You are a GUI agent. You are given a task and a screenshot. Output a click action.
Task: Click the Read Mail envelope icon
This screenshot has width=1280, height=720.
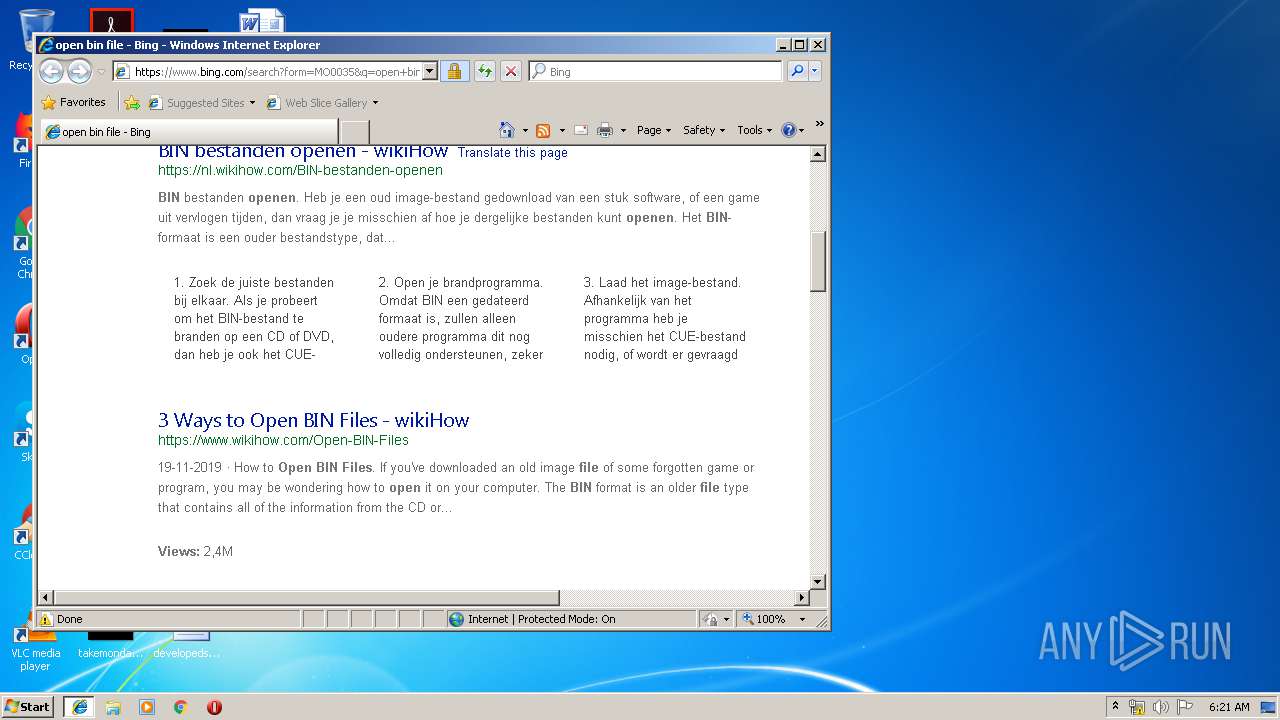pos(580,130)
